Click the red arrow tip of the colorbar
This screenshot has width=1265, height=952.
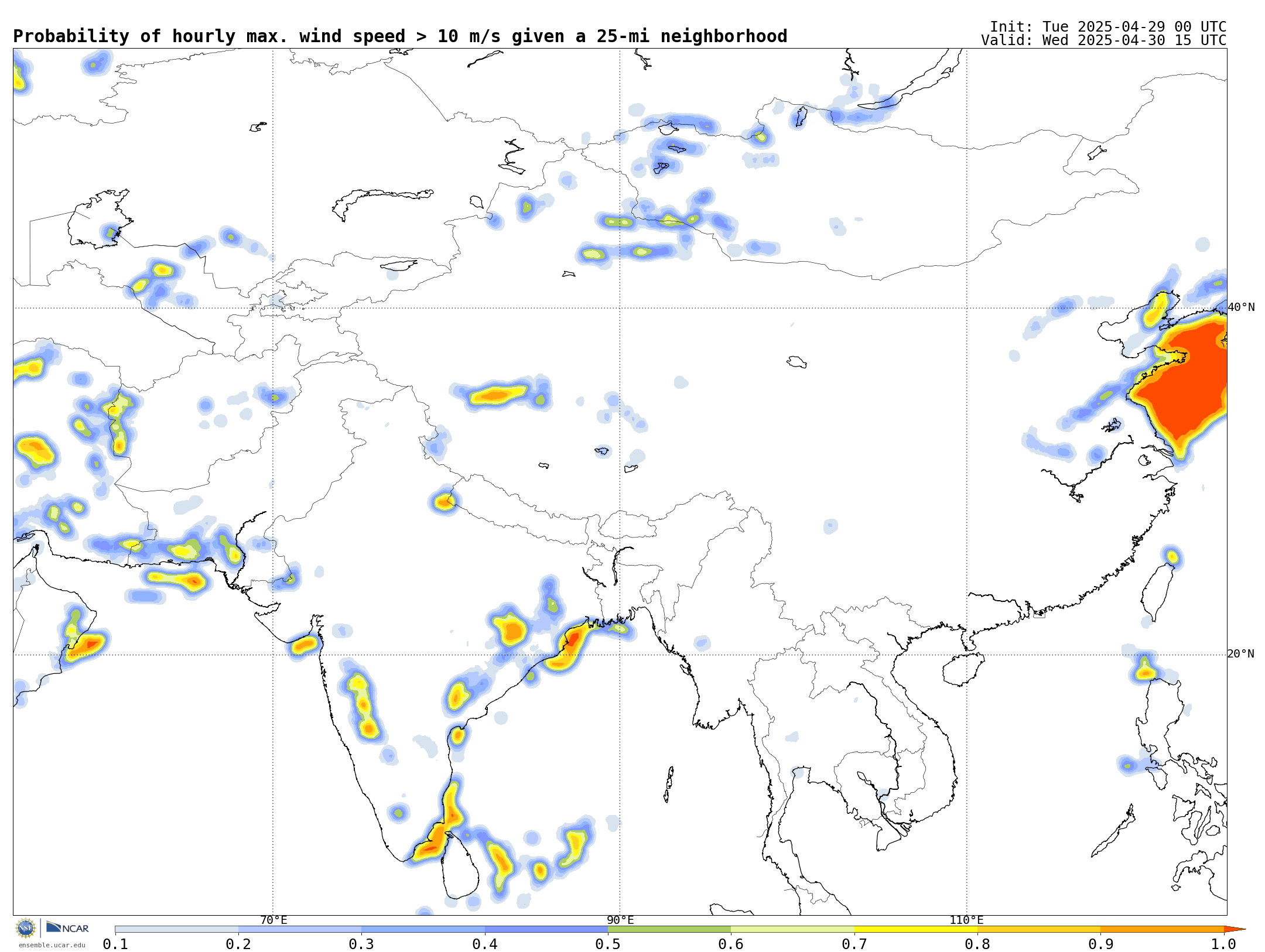[1235, 929]
